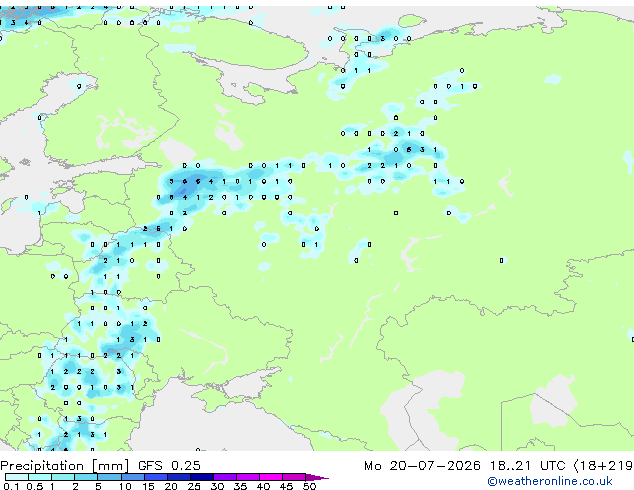Click the legend value "15"
The height and width of the screenshot is (490, 634).
[x=148, y=486]
